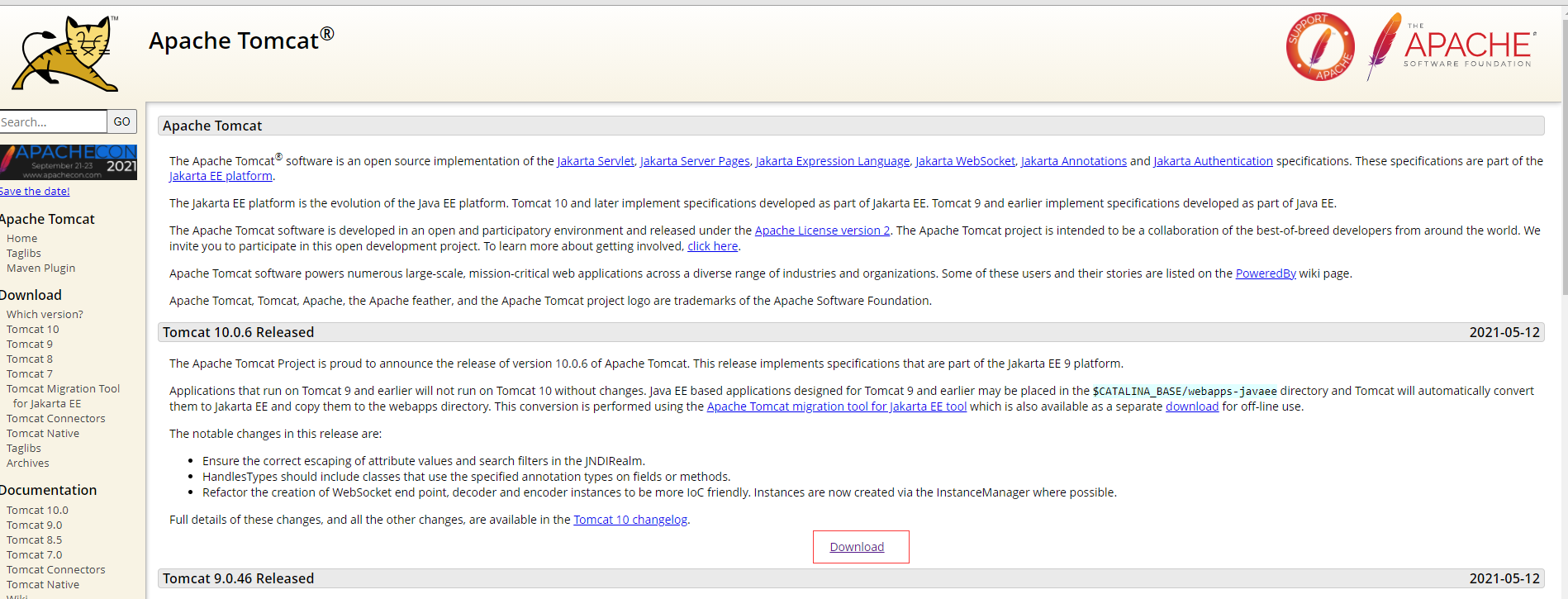Click the Apache Software Foundation feather logo
This screenshot has width=1568, height=599.
tap(1452, 46)
